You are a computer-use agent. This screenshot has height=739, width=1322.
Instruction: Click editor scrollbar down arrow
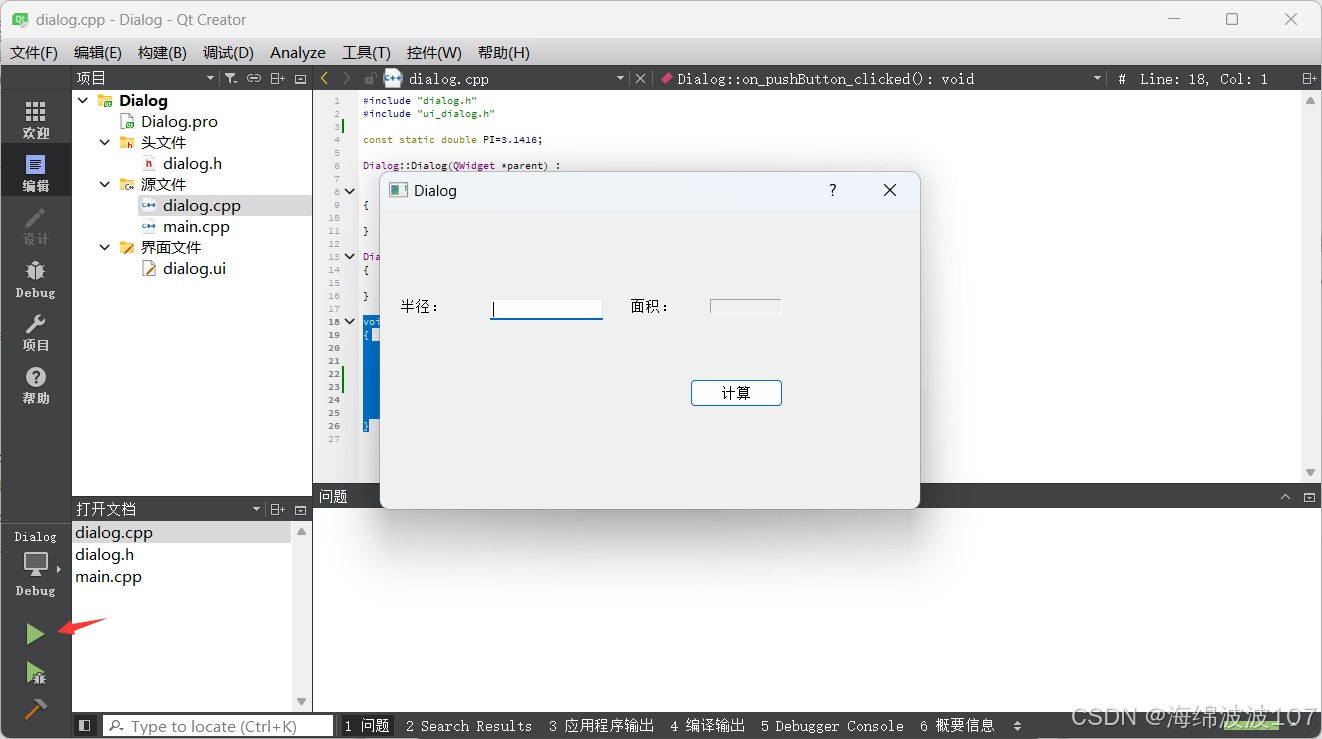[x=1310, y=473]
